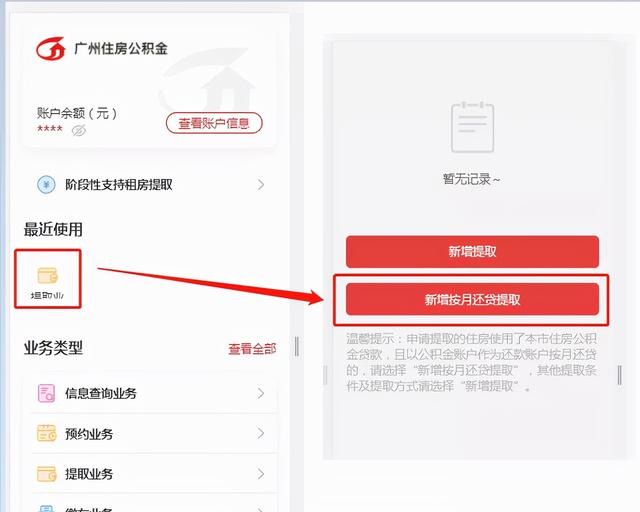640x512 pixels.
Task: Click the 新增按月还贷提取 button
Action: 472,299
